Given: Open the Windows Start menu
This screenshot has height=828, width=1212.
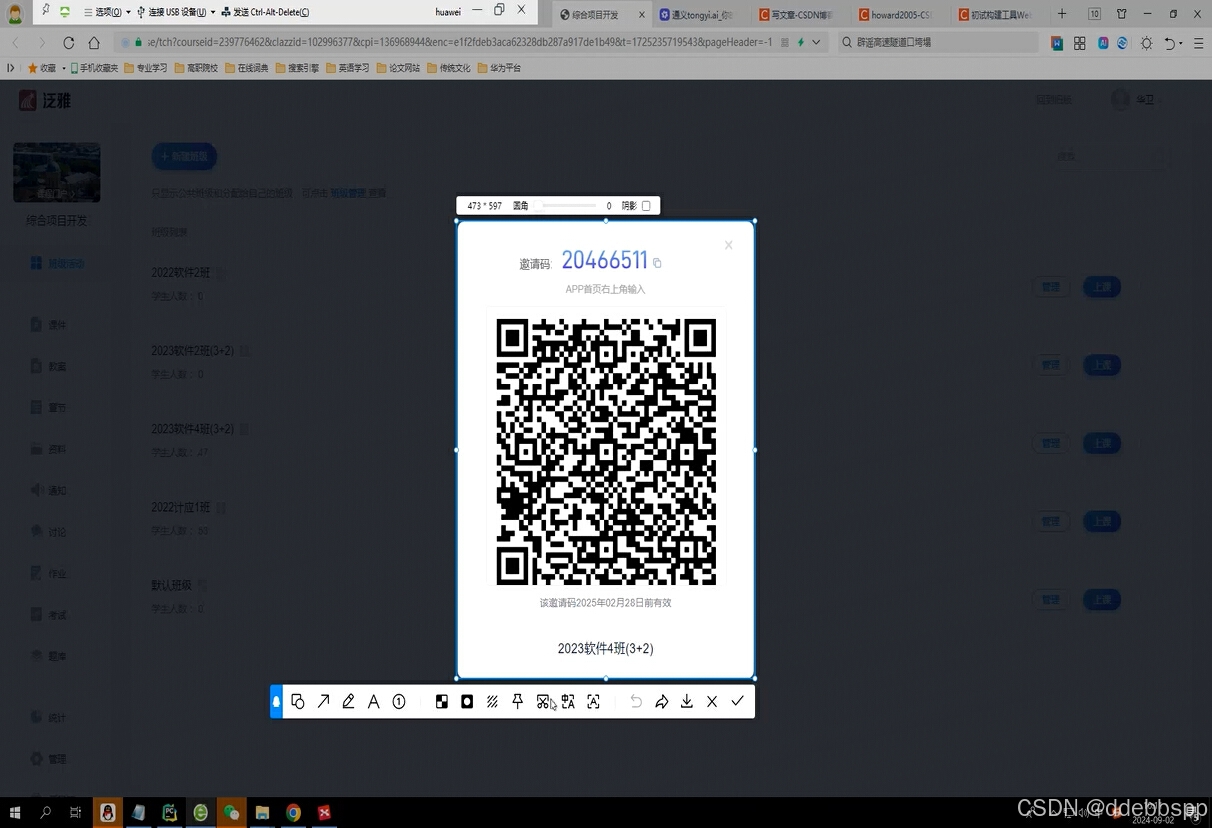Looking at the screenshot, I should [15, 813].
